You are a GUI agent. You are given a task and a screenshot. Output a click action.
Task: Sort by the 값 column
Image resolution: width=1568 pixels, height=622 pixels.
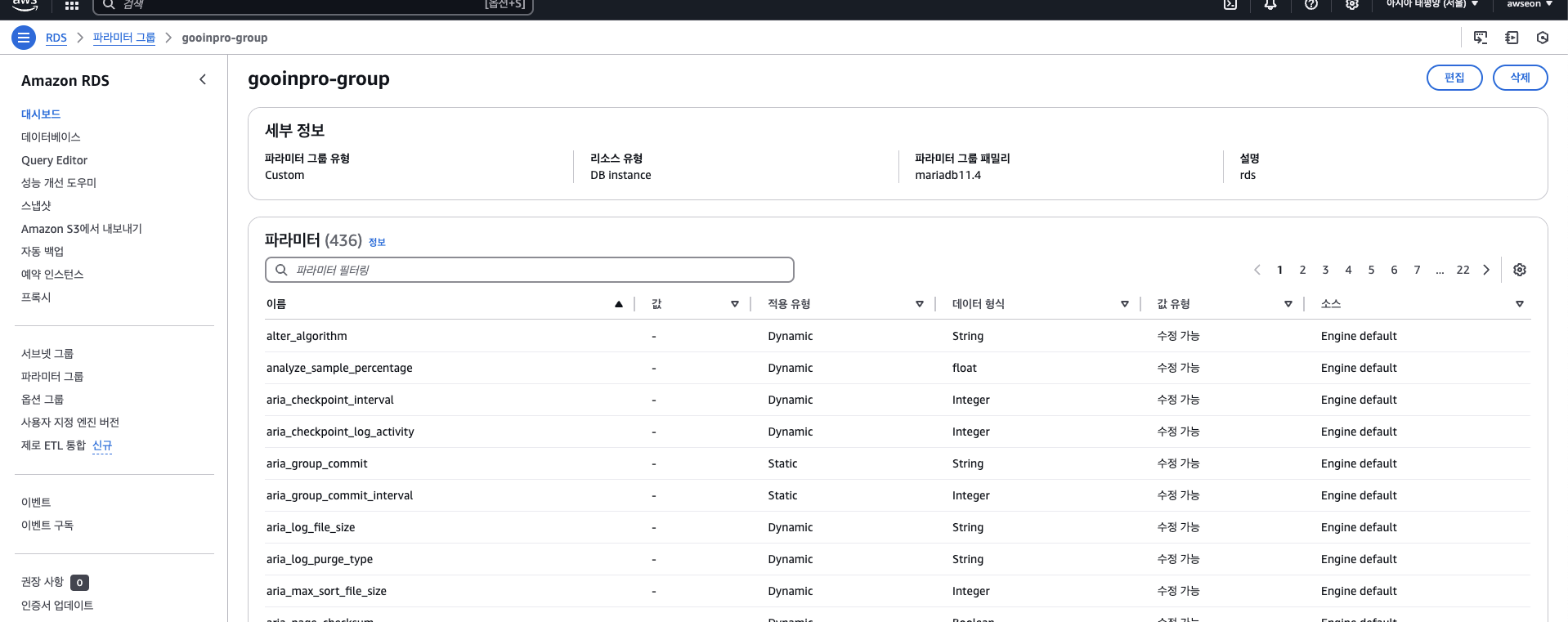[x=735, y=304]
